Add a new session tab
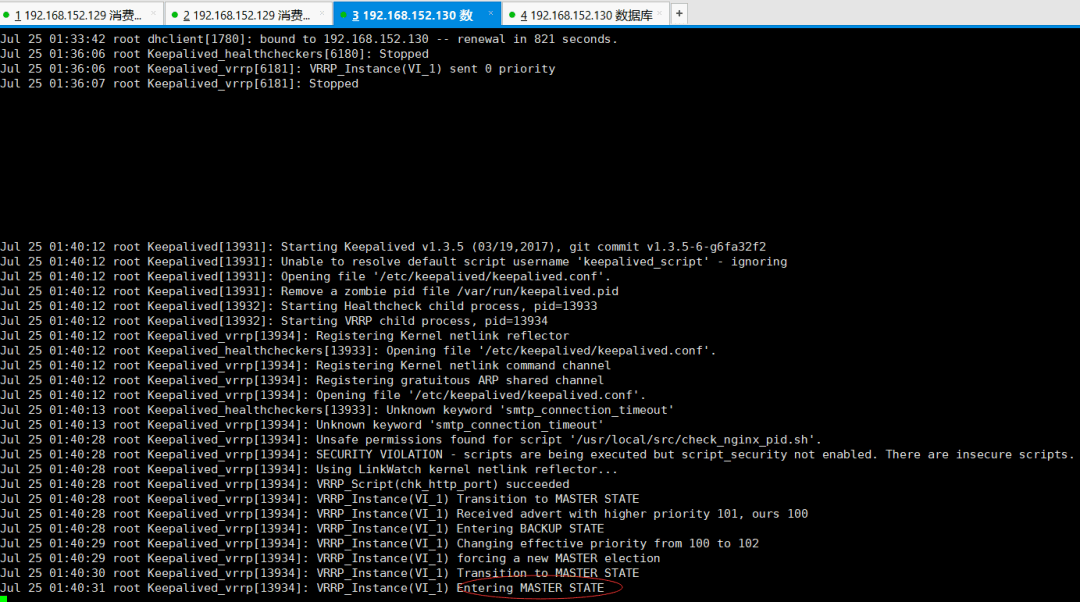1080x602 pixels. [x=679, y=14]
